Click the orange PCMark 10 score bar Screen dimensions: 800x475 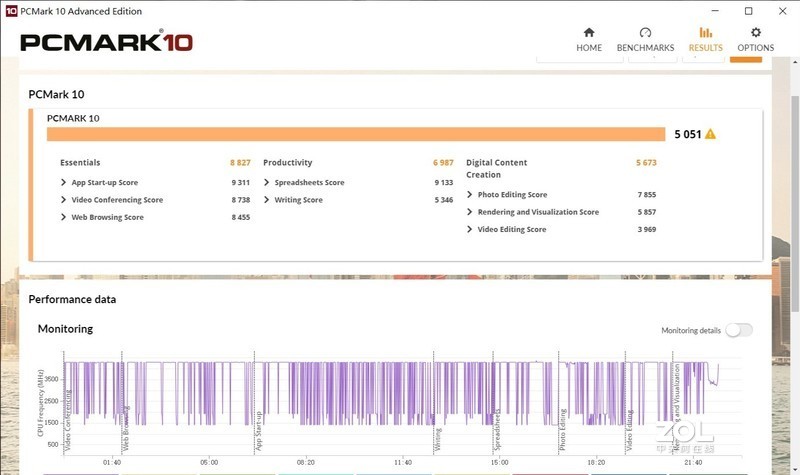click(356, 134)
